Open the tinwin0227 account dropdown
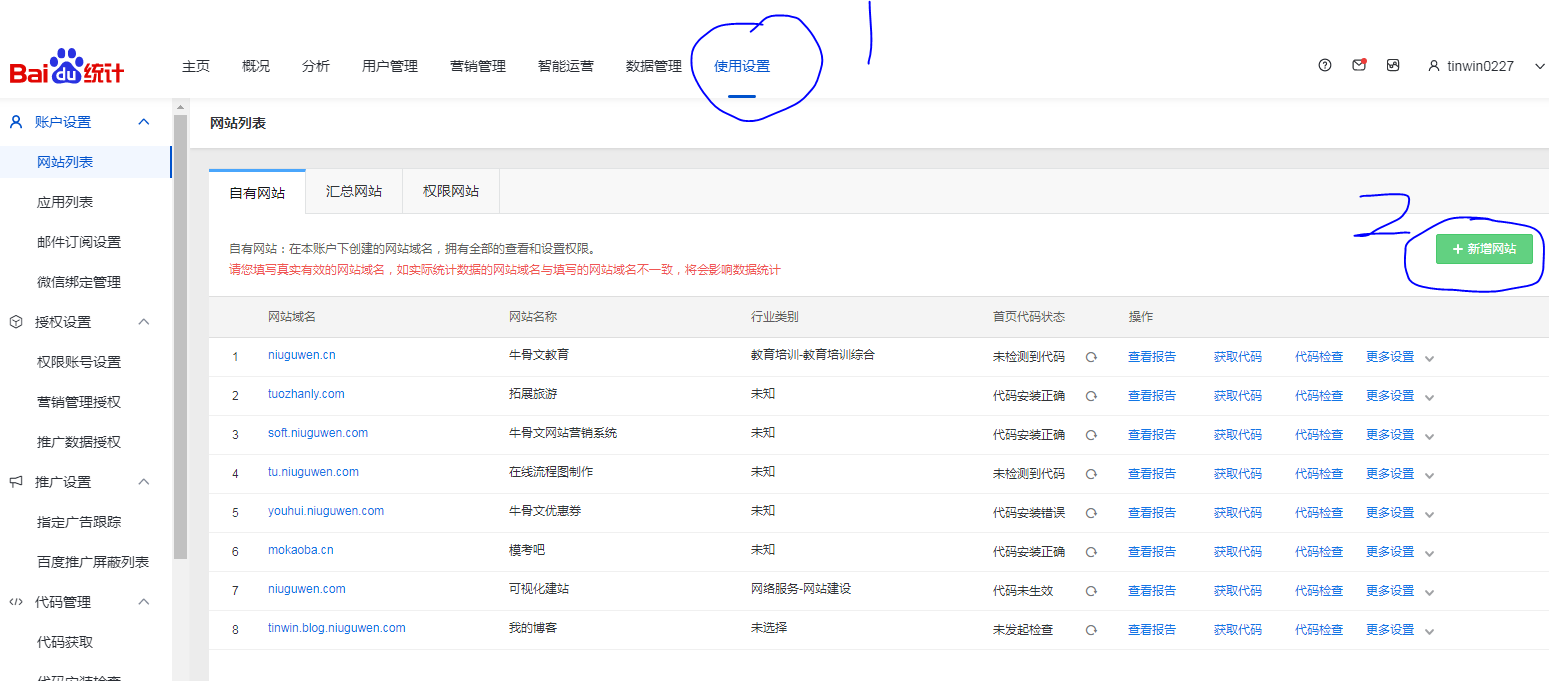Screen dimensions: 1549x681 pyautogui.click(x=1486, y=66)
